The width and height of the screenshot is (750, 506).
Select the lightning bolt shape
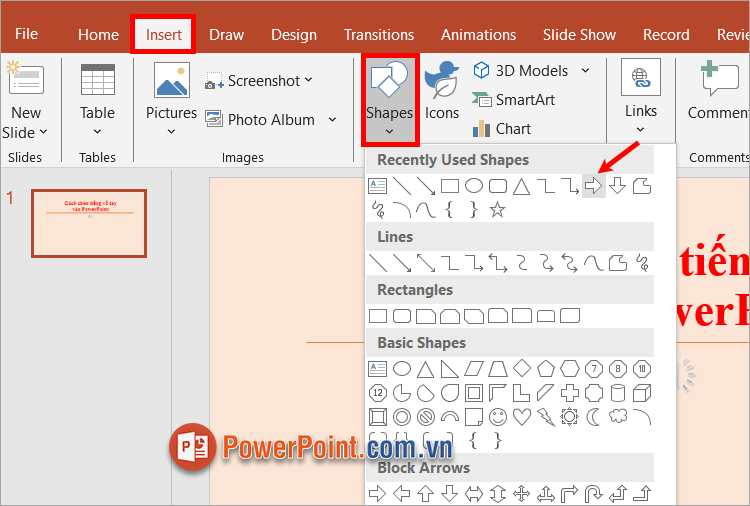[545, 416]
